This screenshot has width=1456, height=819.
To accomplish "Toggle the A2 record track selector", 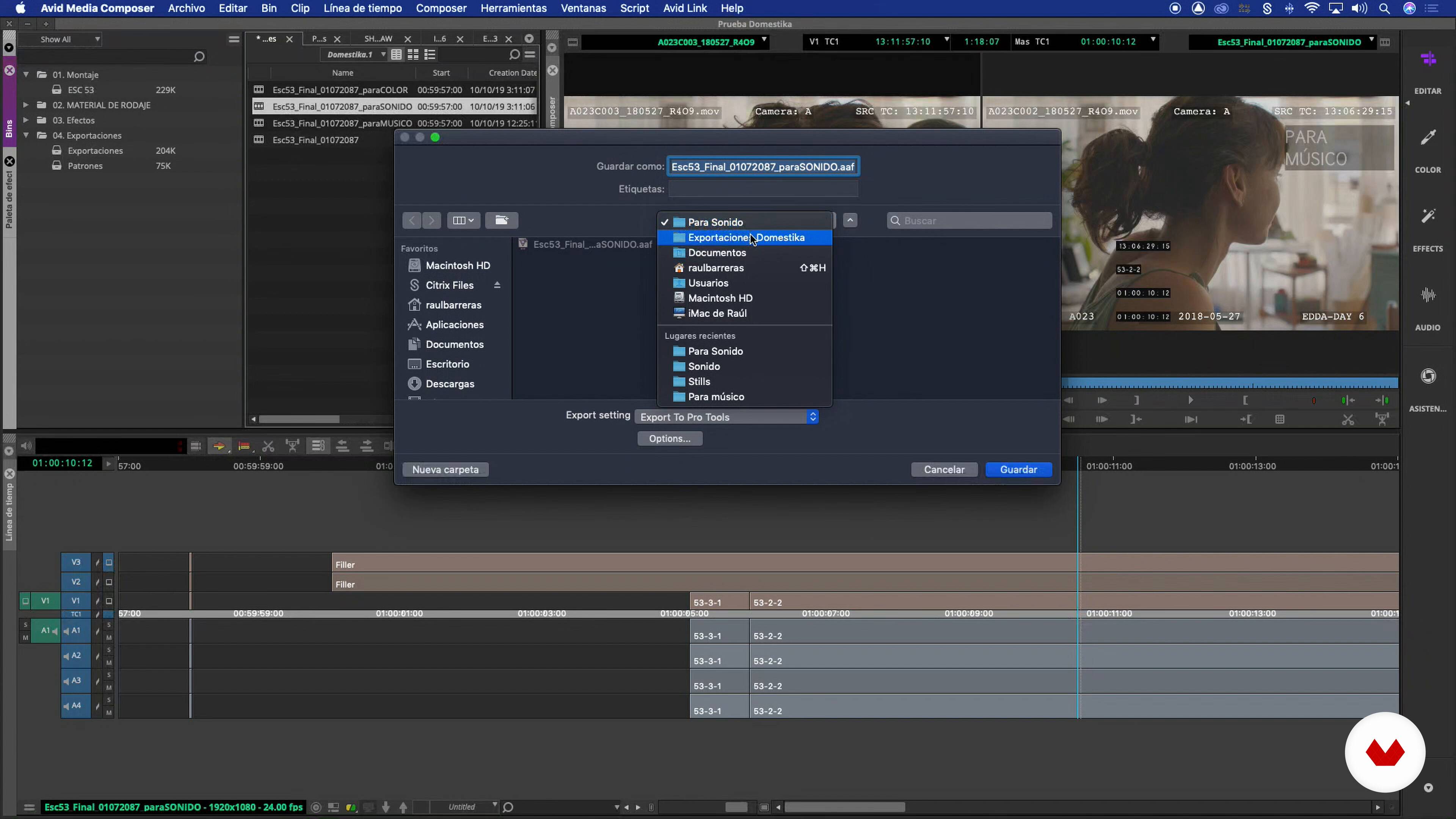I will pyautogui.click(x=76, y=656).
